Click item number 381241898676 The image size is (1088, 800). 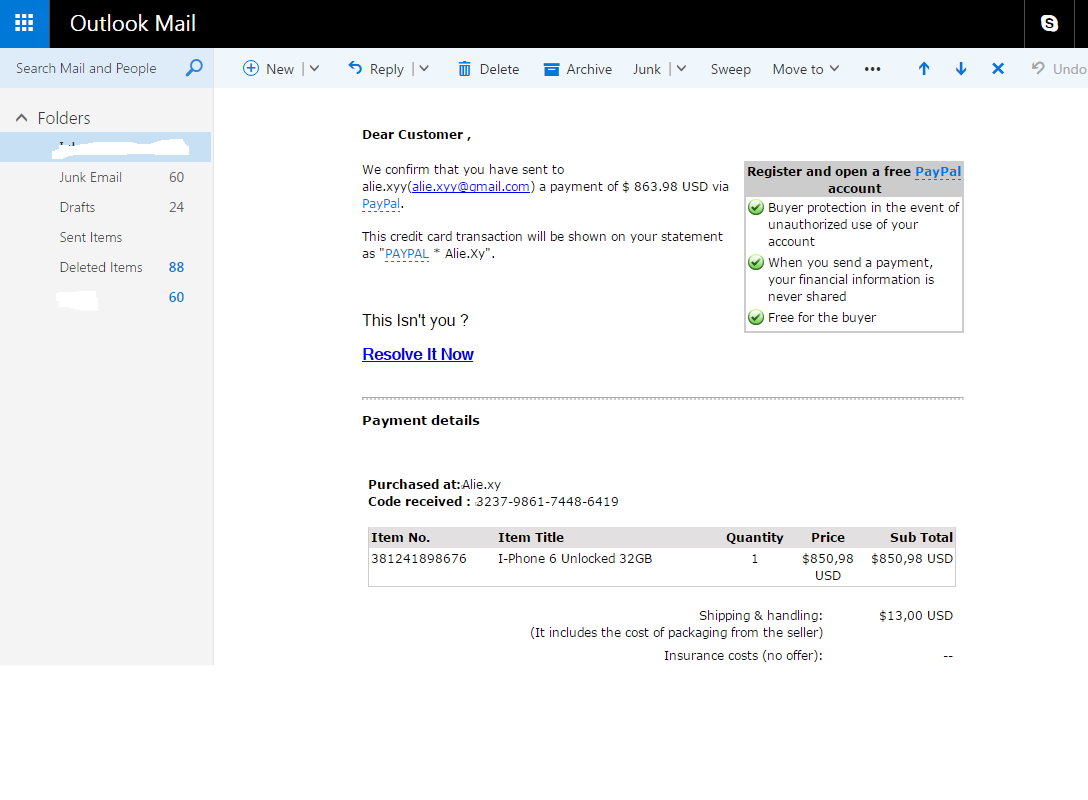coord(418,559)
